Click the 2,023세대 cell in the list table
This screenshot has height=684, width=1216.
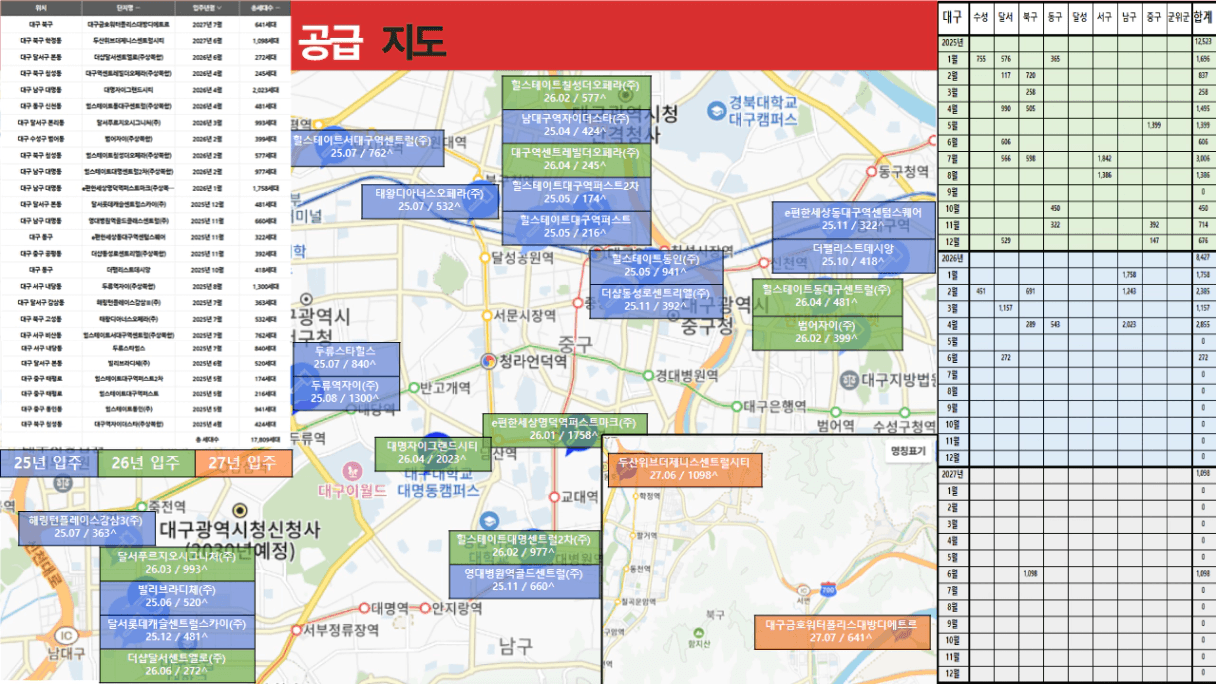(265, 89)
